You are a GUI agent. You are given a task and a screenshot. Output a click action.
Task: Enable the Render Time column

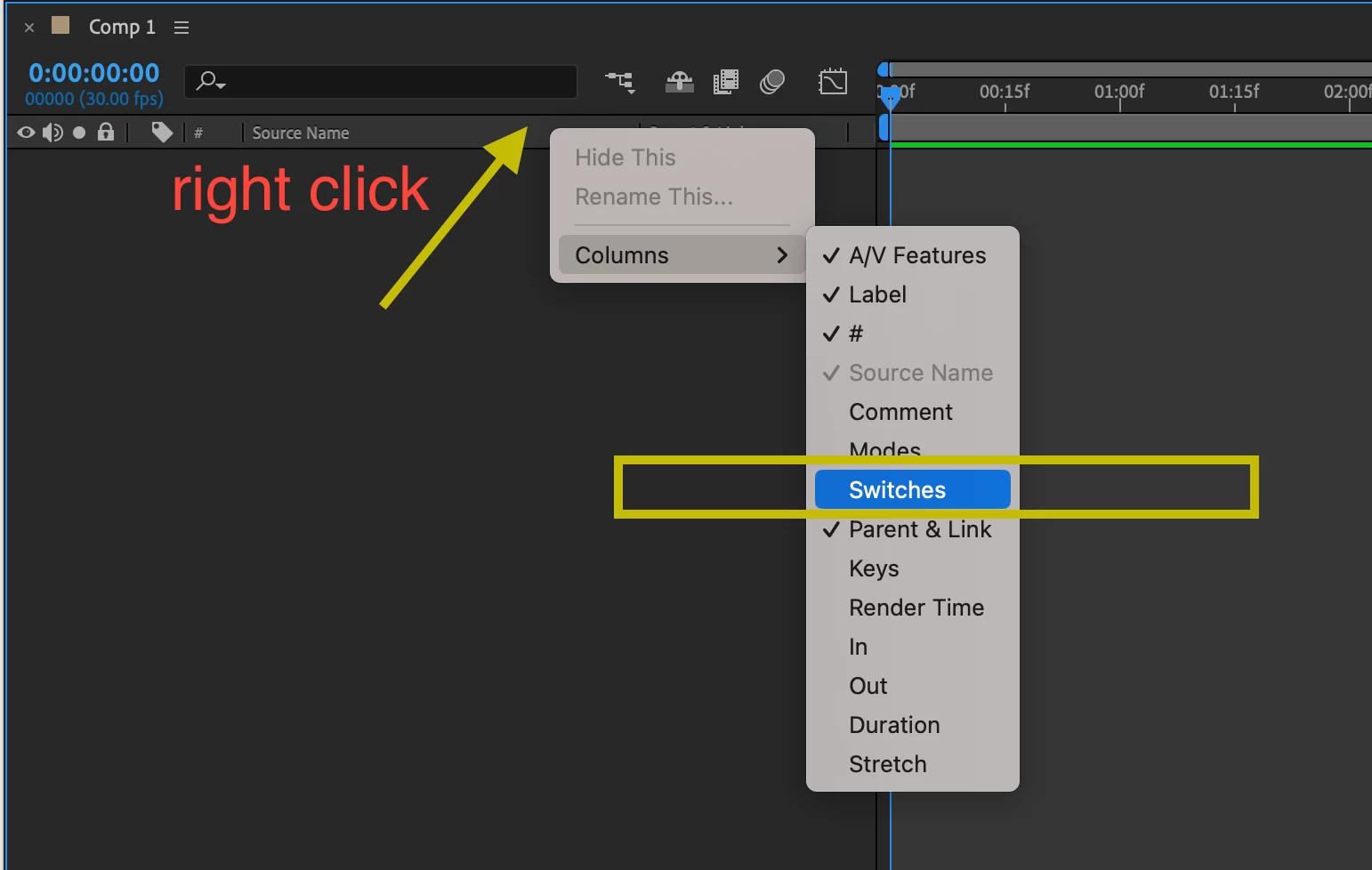[913, 608]
